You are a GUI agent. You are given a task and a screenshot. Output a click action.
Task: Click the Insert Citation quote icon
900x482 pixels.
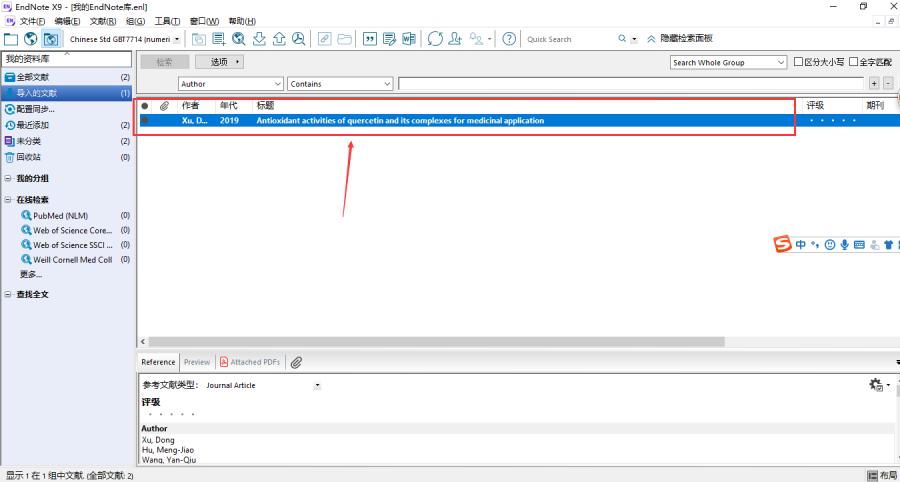(370, 39)
